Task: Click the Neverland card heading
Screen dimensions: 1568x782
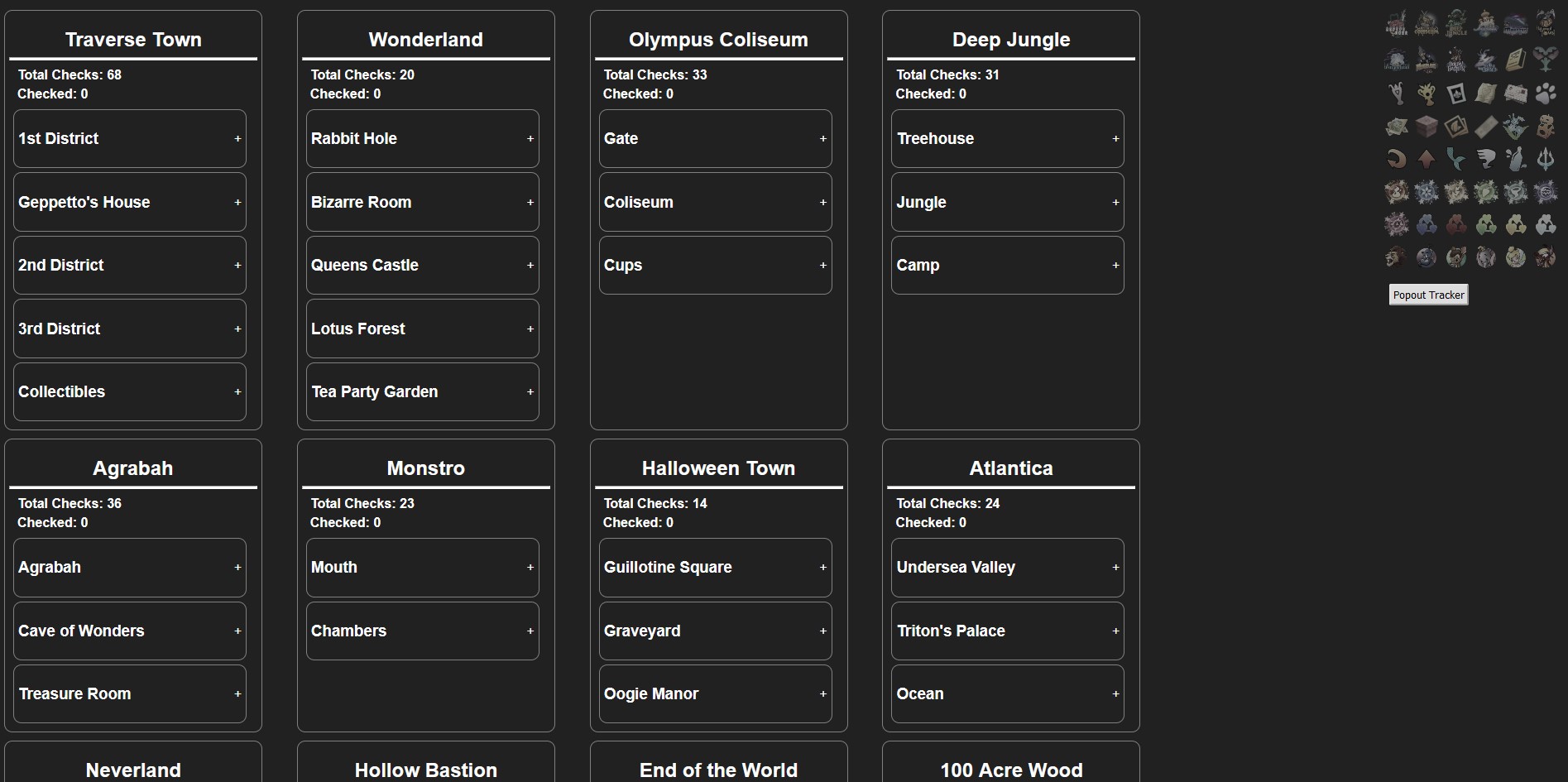Action: click(x=133, y=770)
